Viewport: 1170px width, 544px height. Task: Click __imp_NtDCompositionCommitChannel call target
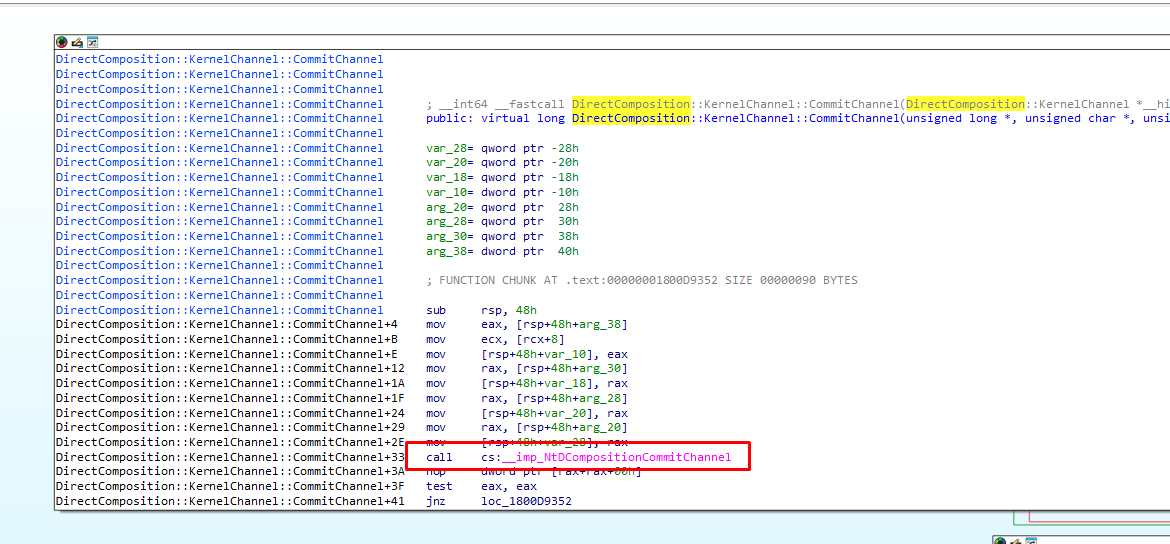615,457
